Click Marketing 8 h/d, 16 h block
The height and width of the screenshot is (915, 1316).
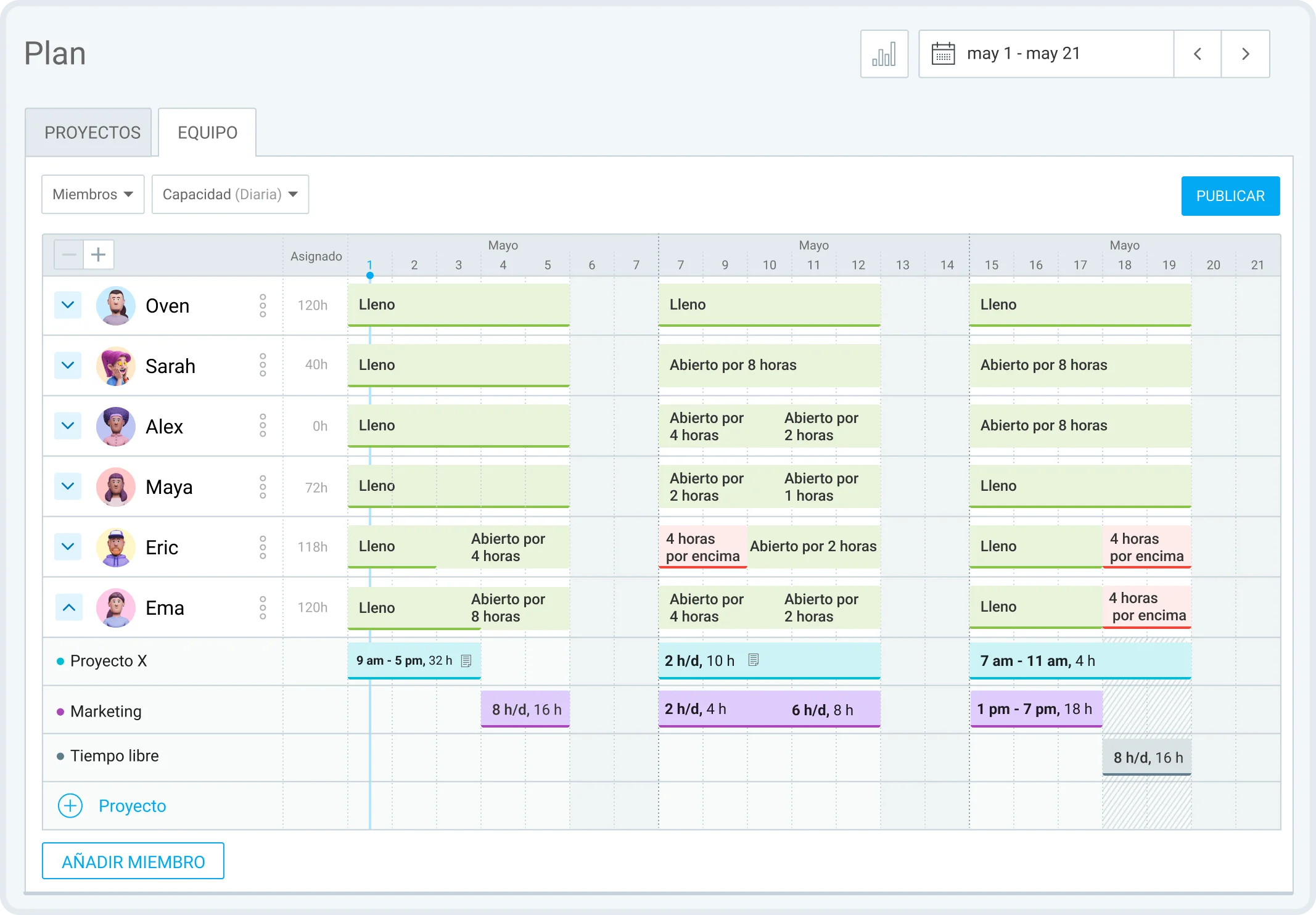[525, 709]
